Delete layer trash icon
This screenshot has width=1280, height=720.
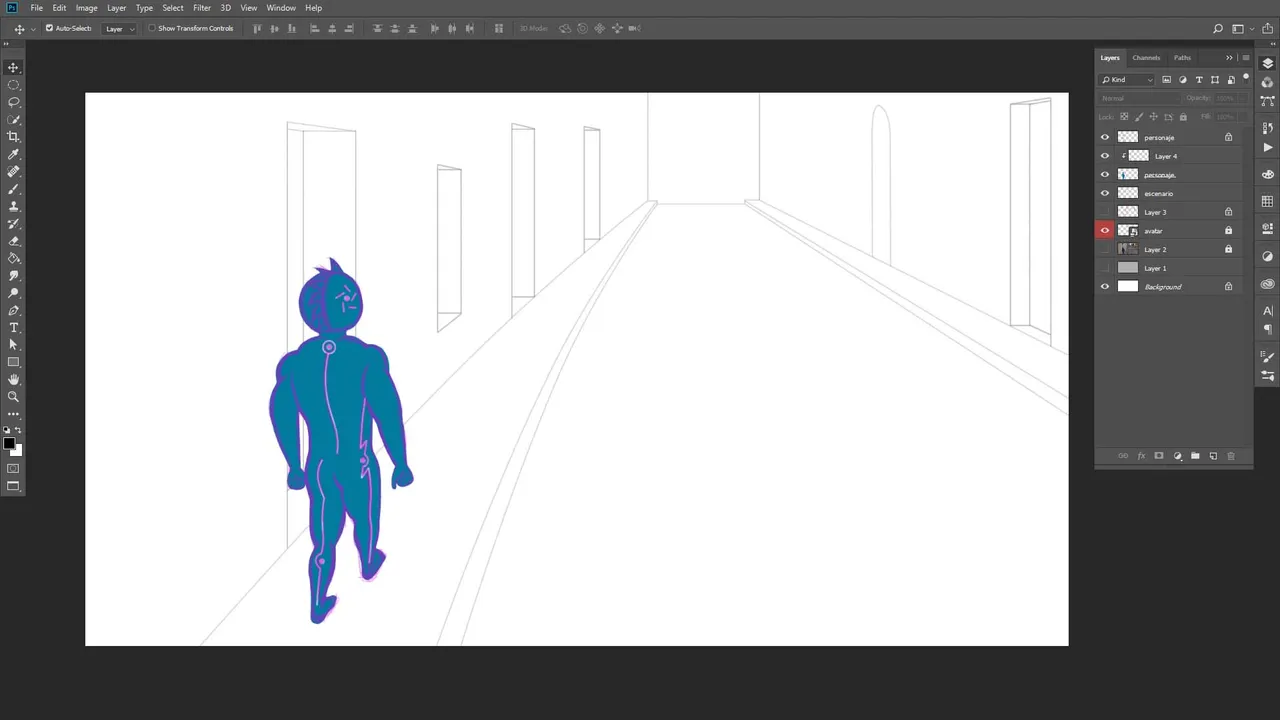coord(1231,456)
